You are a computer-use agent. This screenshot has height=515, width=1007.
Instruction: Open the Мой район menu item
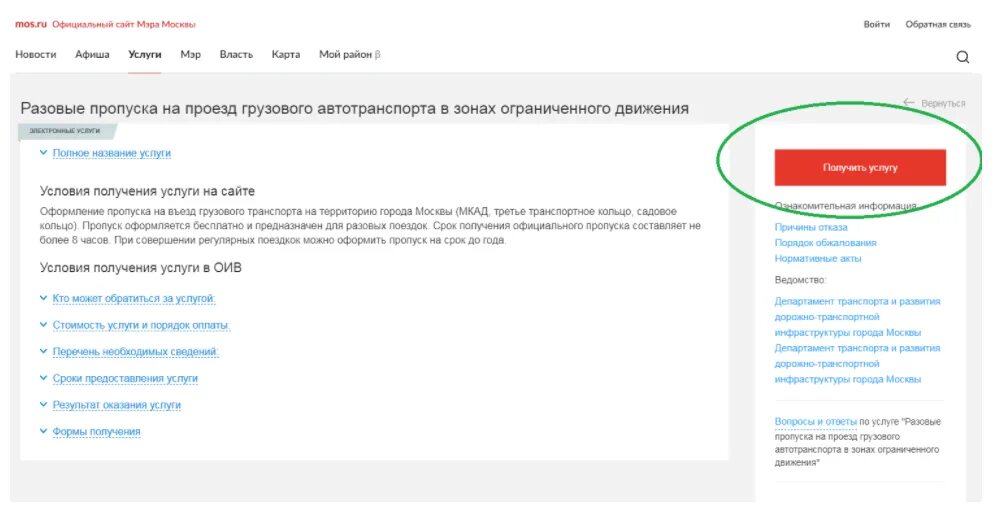(x=349, y=55)
